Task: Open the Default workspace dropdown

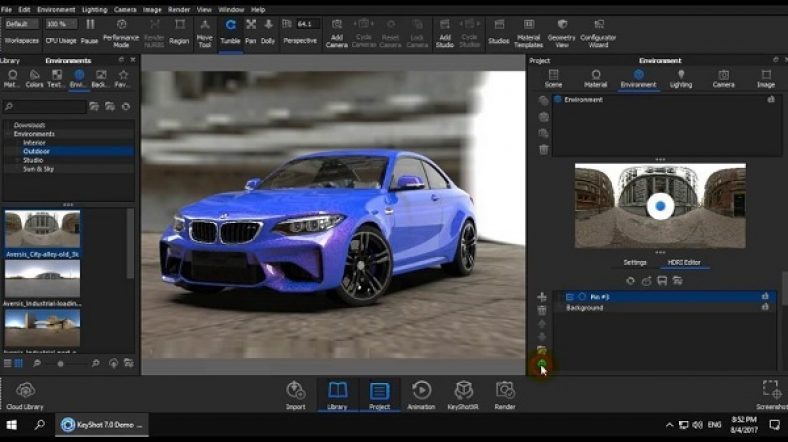Action: click(22, 23)
